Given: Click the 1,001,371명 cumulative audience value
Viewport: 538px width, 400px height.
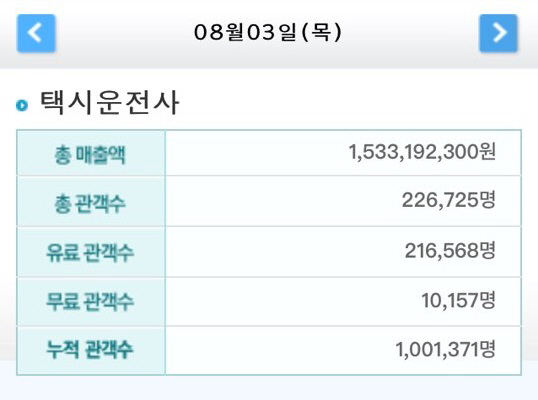Looking at the screenshot, I should [446, 350].
